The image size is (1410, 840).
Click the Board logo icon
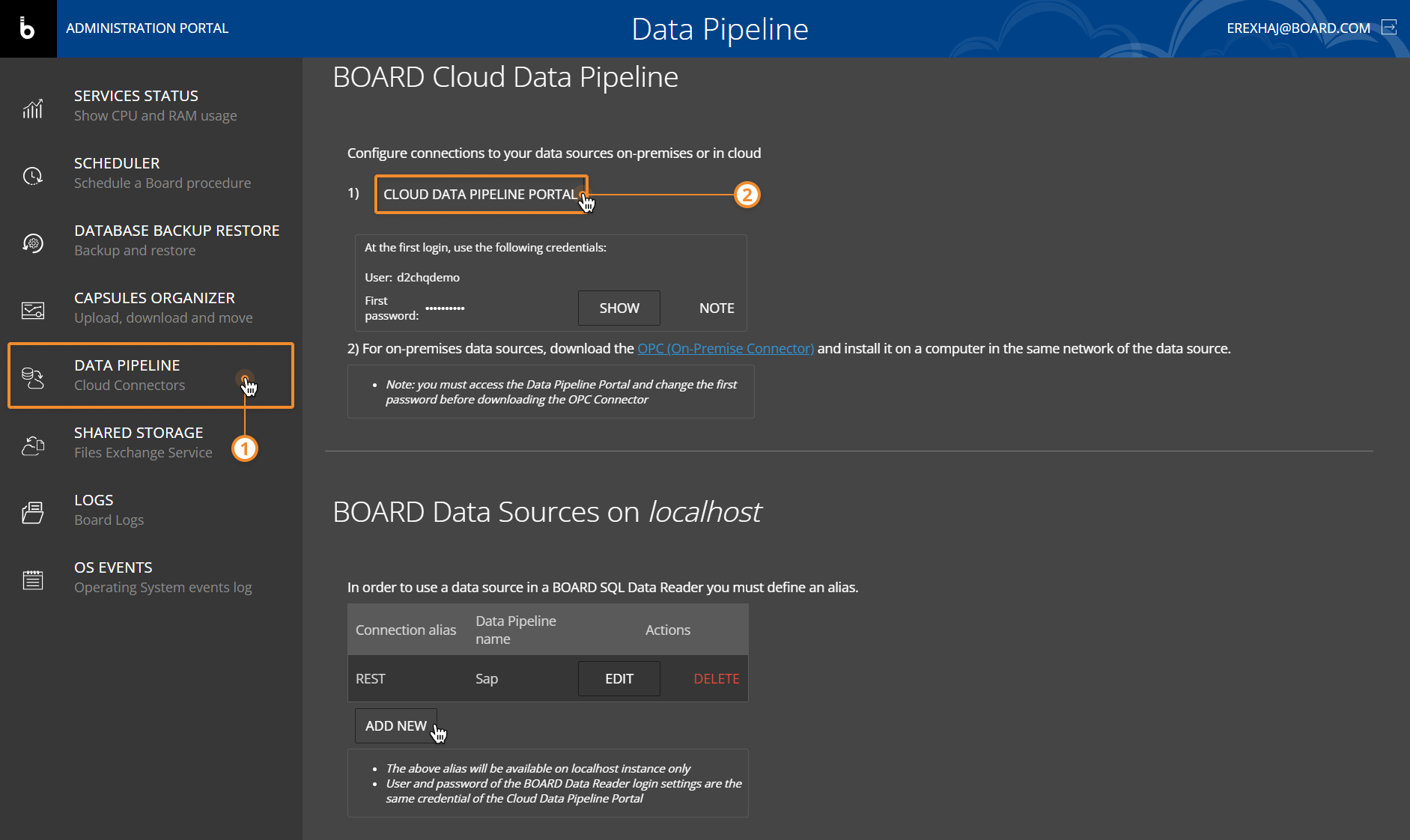28,28
